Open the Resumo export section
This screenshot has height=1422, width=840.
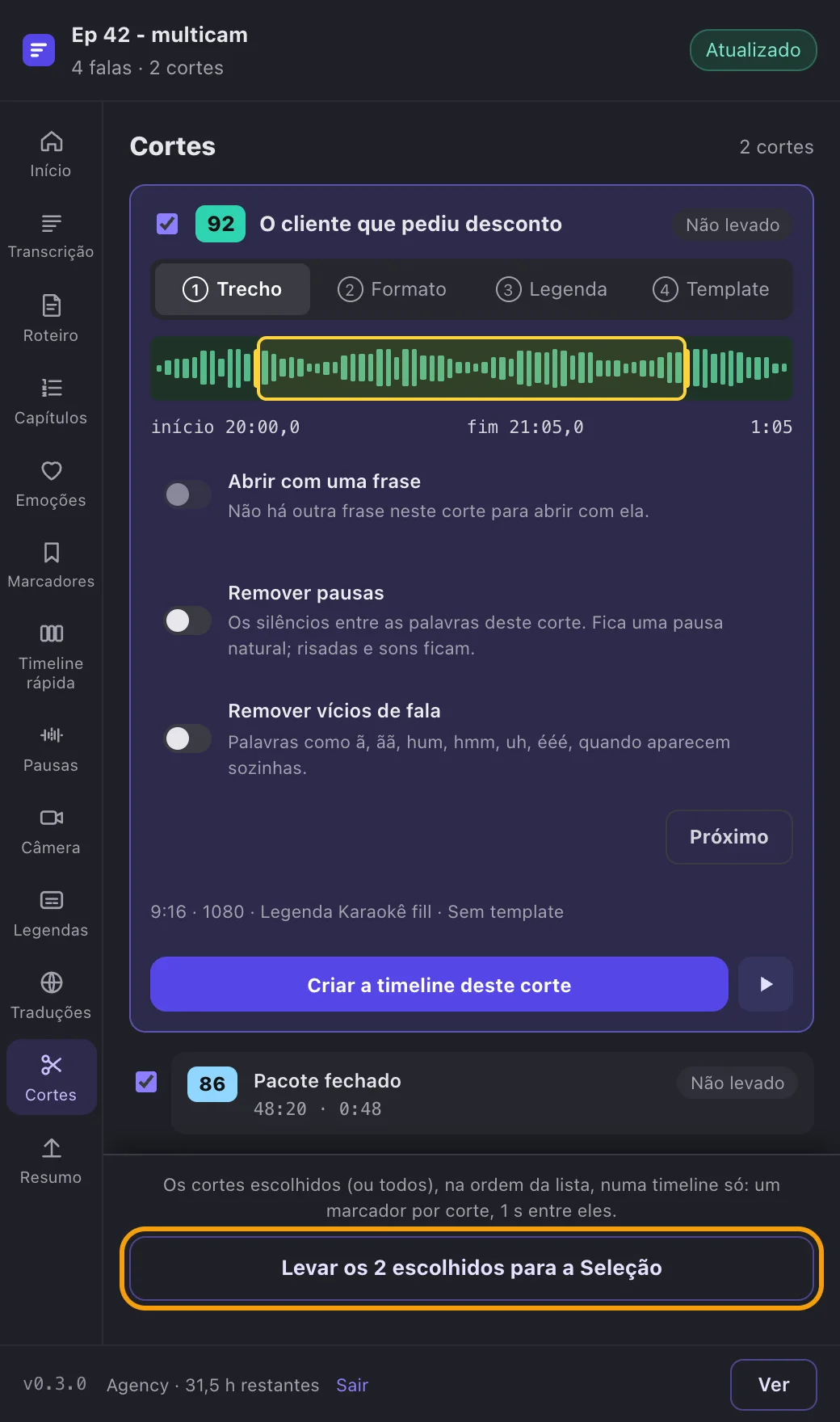51,1161
